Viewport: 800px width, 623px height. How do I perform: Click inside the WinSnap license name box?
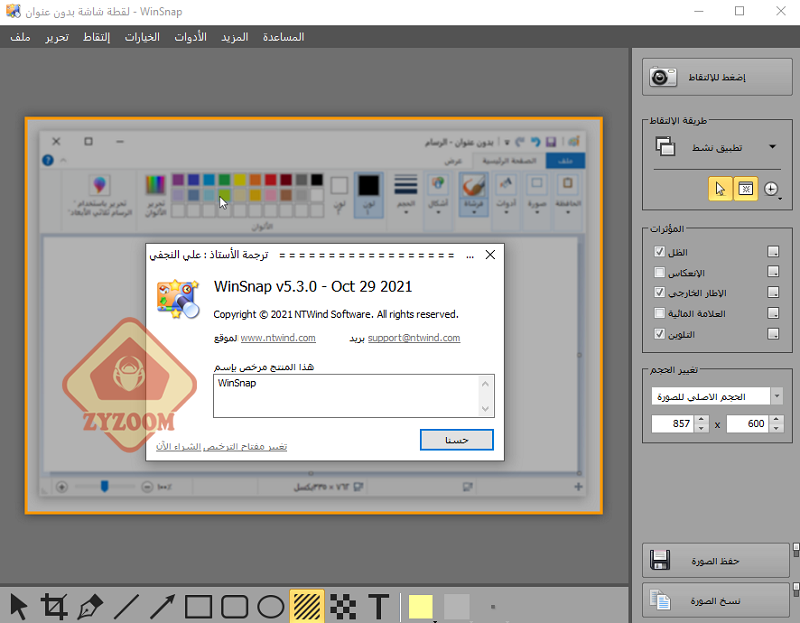347,396
